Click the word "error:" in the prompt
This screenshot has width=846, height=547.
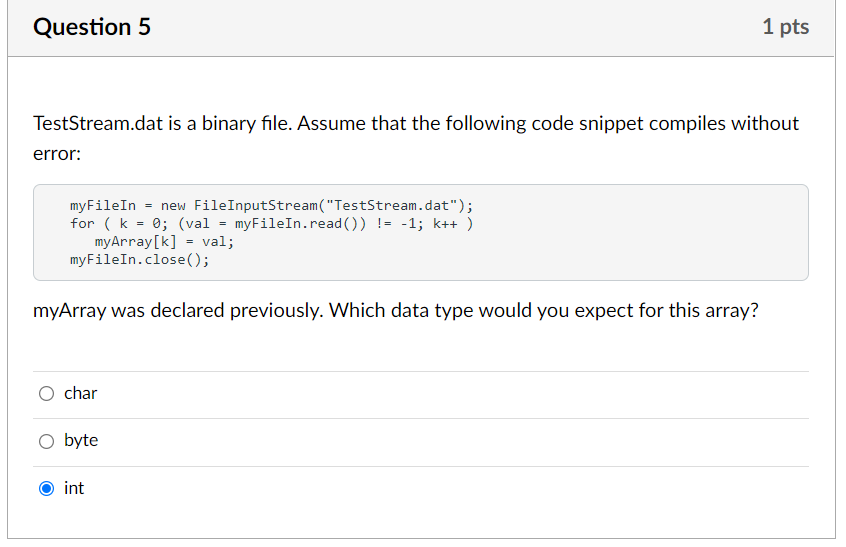click(56, 156)
